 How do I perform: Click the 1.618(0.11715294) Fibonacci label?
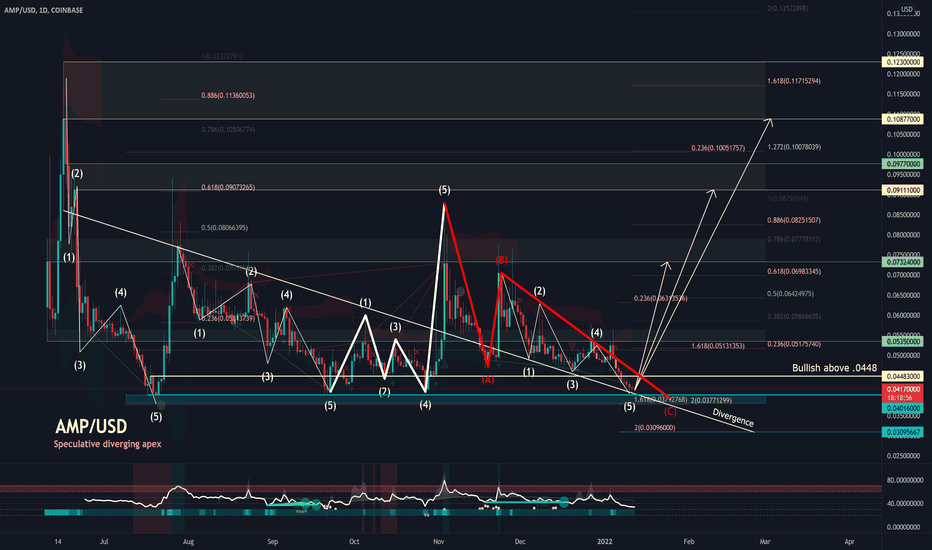point(794,81)
